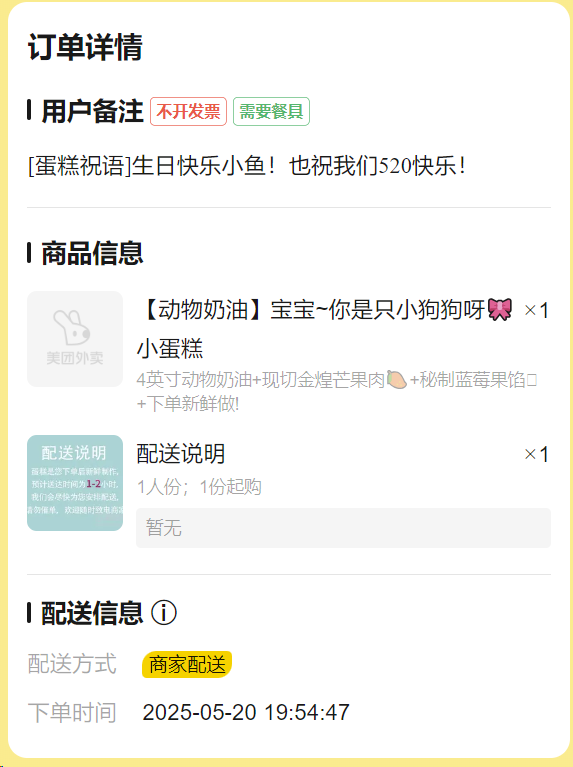The image size is (573, 767).
Task: Select the order time 2025-05-20 19:54:47
Action: pyautogui.click(x=246, y=712)
